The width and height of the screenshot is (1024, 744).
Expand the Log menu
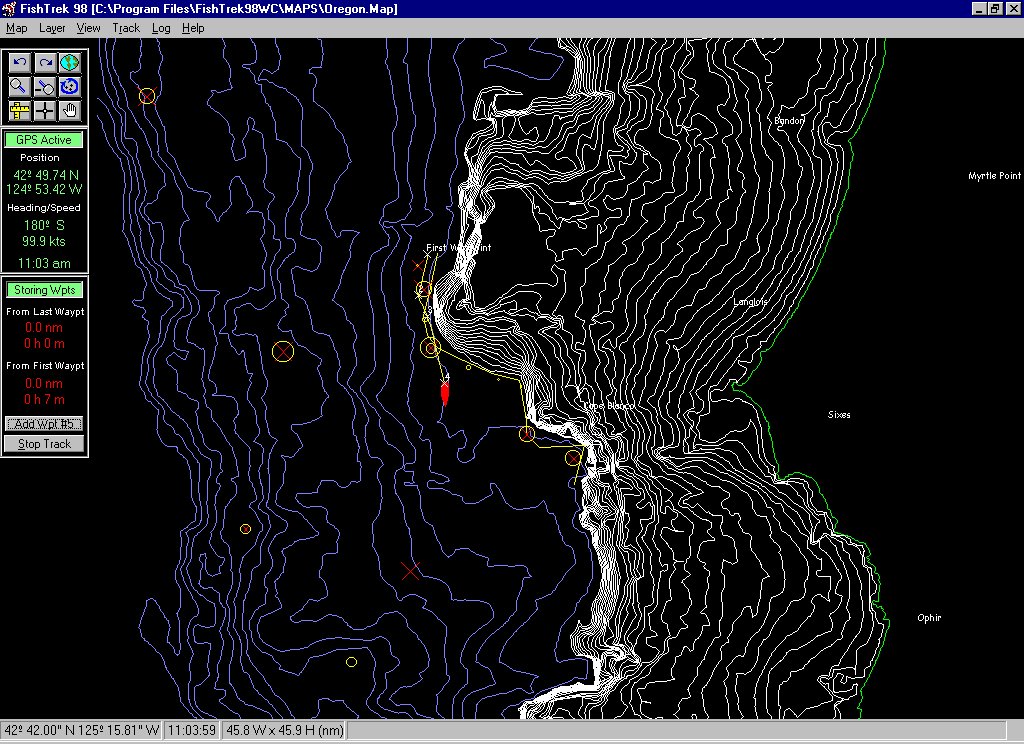(161, 28)
